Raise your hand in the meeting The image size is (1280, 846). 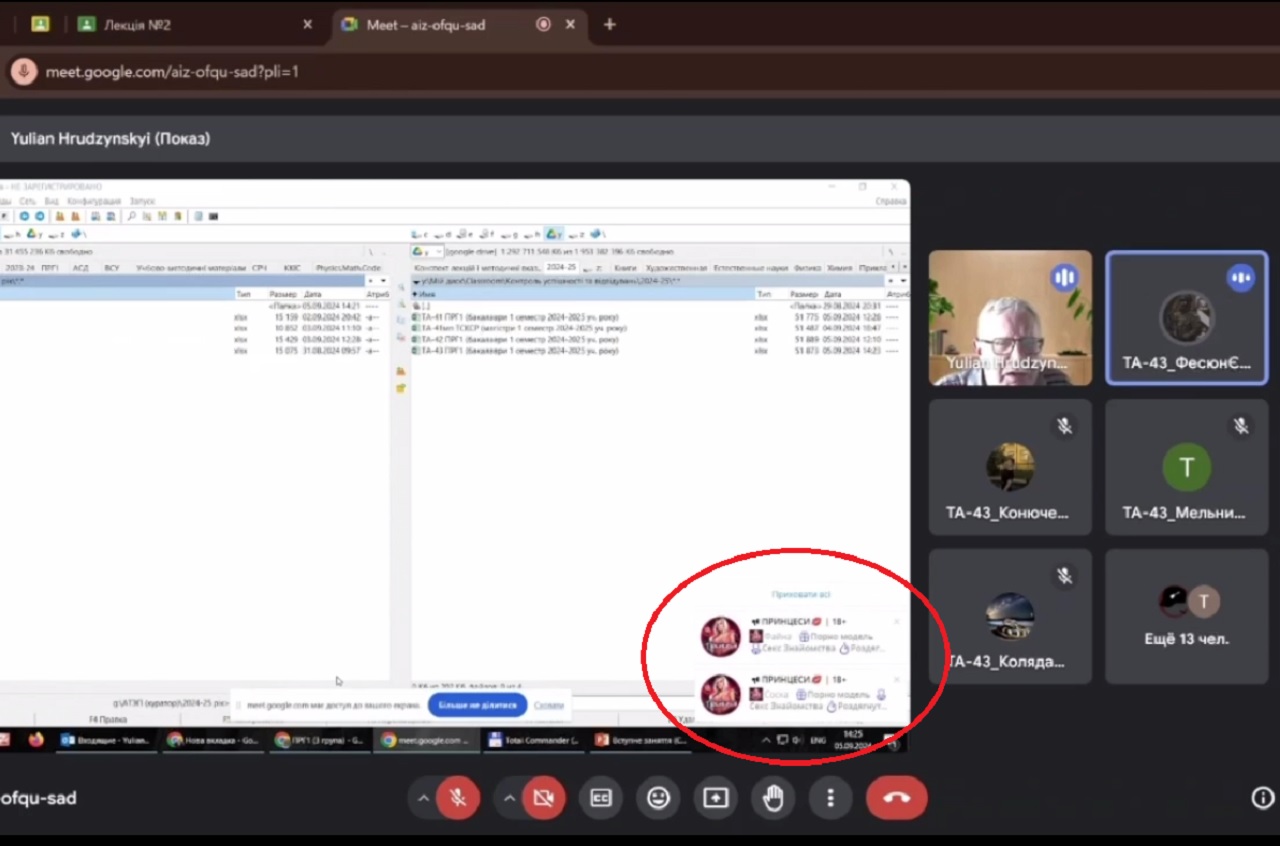773,798
